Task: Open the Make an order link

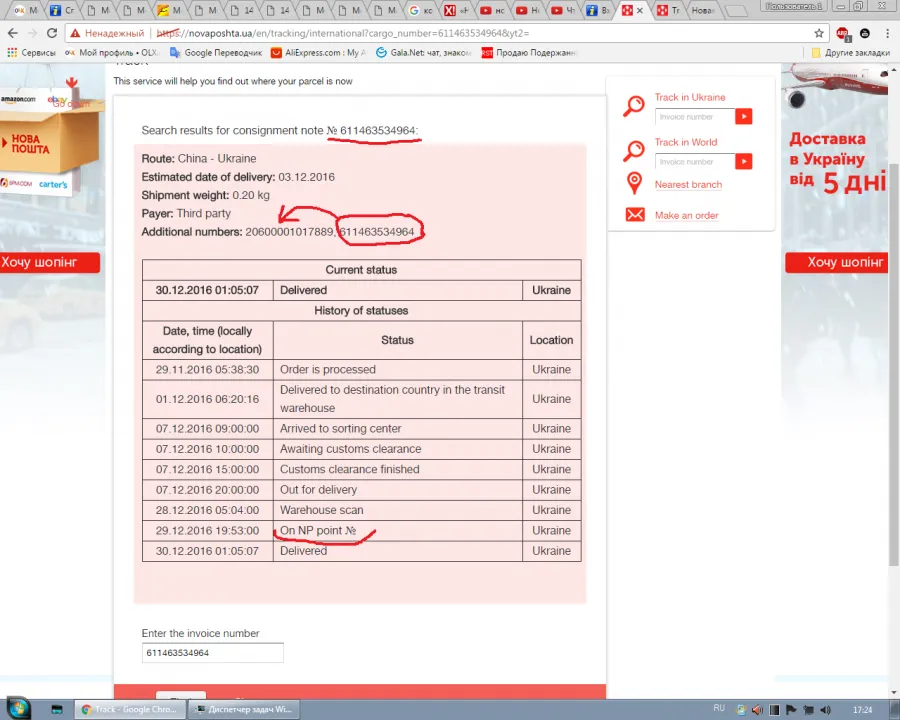Action: (686, 215)
